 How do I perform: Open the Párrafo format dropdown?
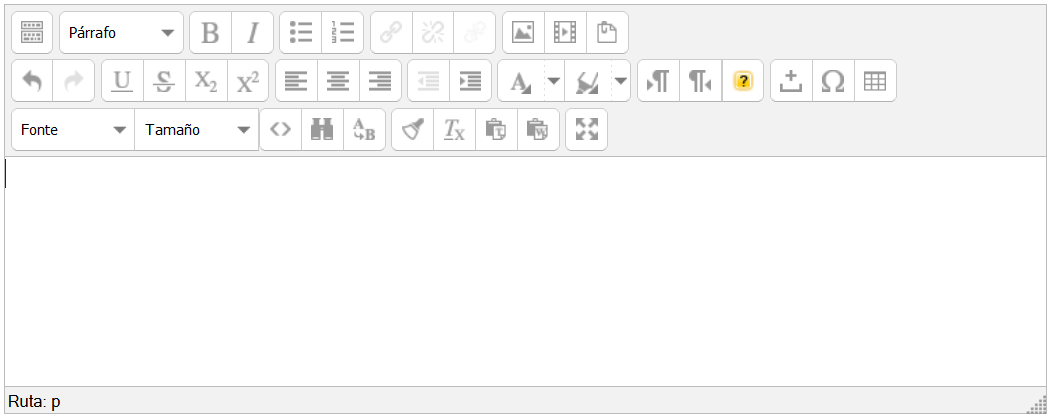pos(121,33)
